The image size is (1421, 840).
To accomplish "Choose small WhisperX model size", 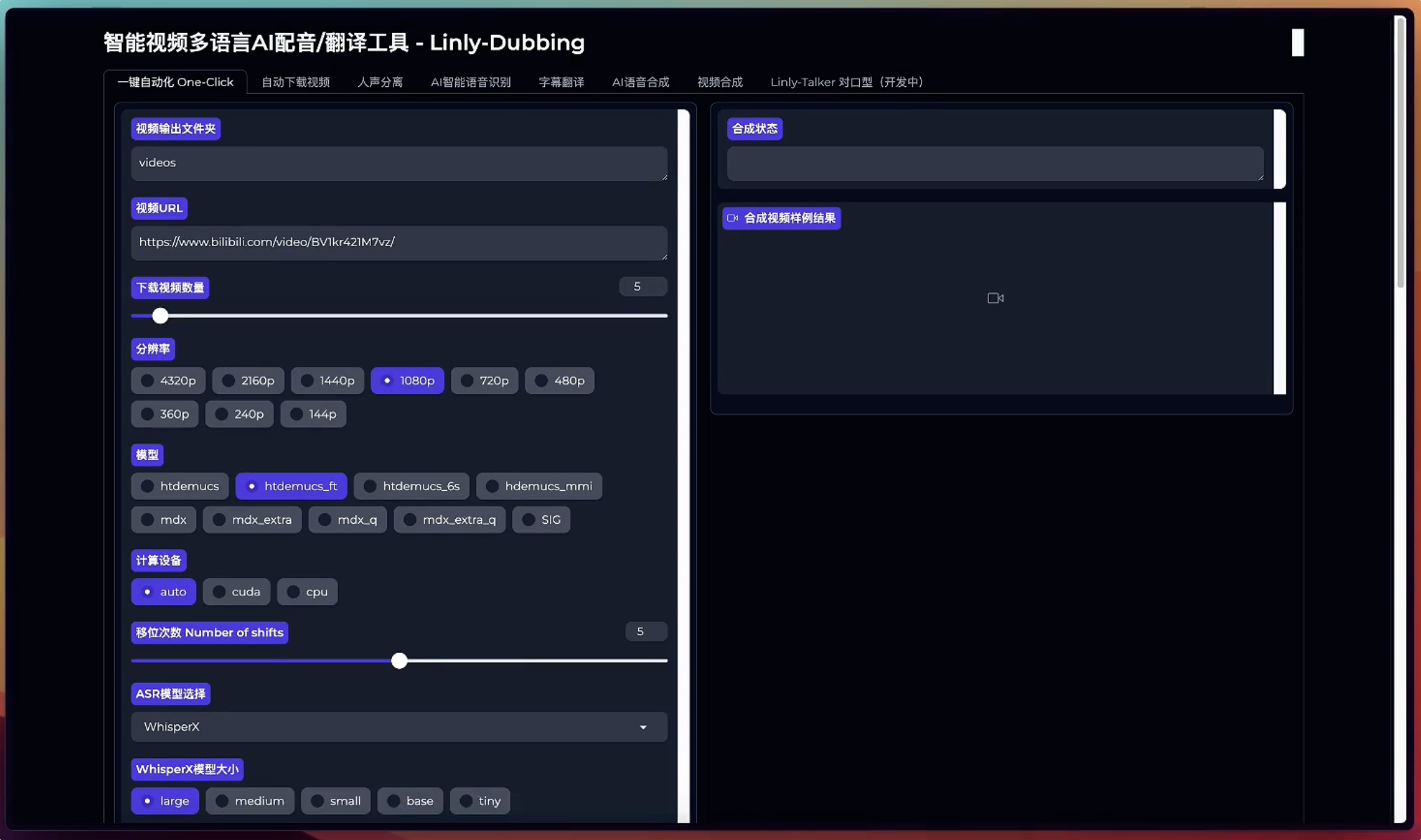I will 335,801.
